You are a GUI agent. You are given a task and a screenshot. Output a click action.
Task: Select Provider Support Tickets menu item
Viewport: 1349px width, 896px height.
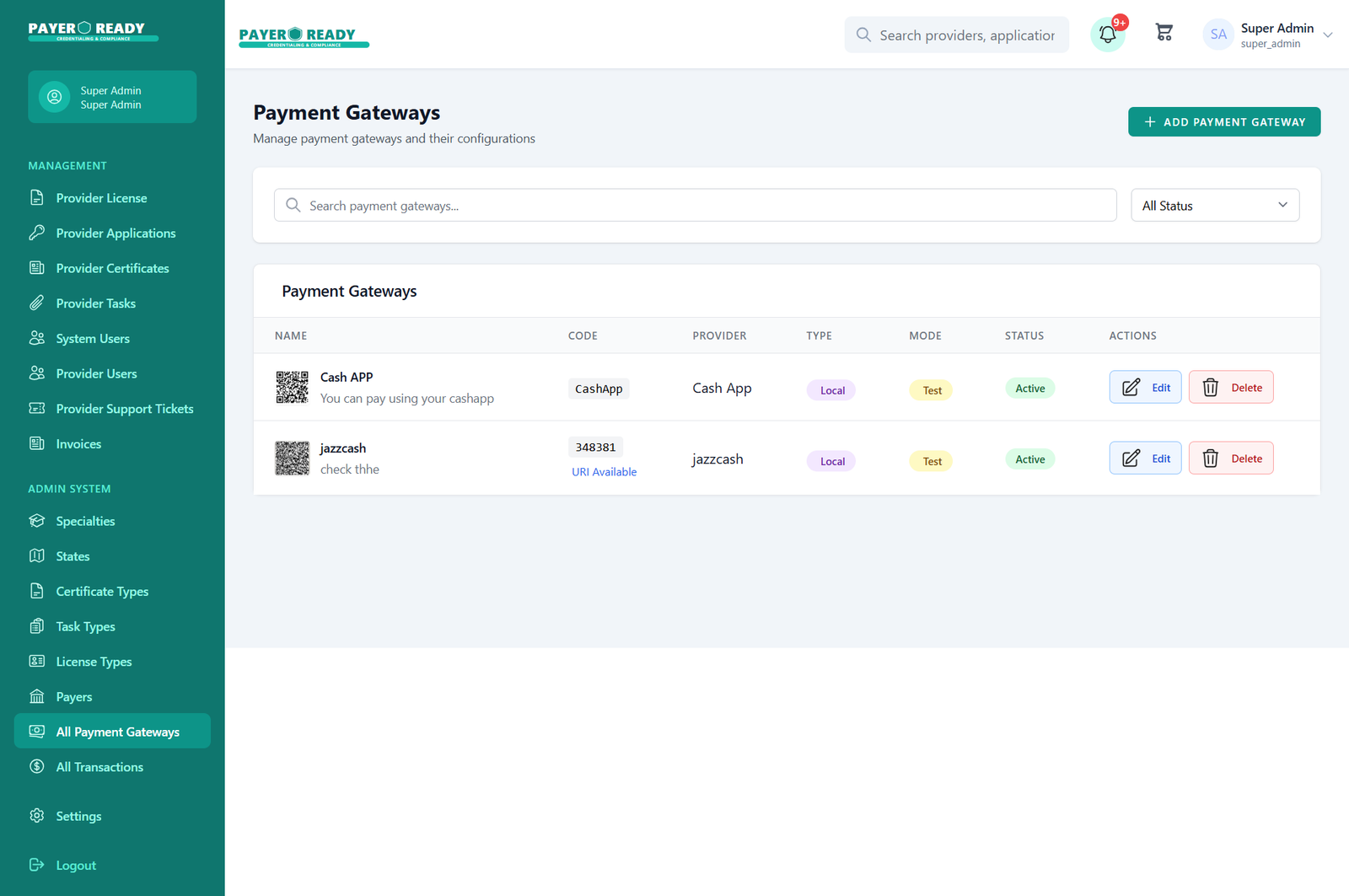pos(124,409)
